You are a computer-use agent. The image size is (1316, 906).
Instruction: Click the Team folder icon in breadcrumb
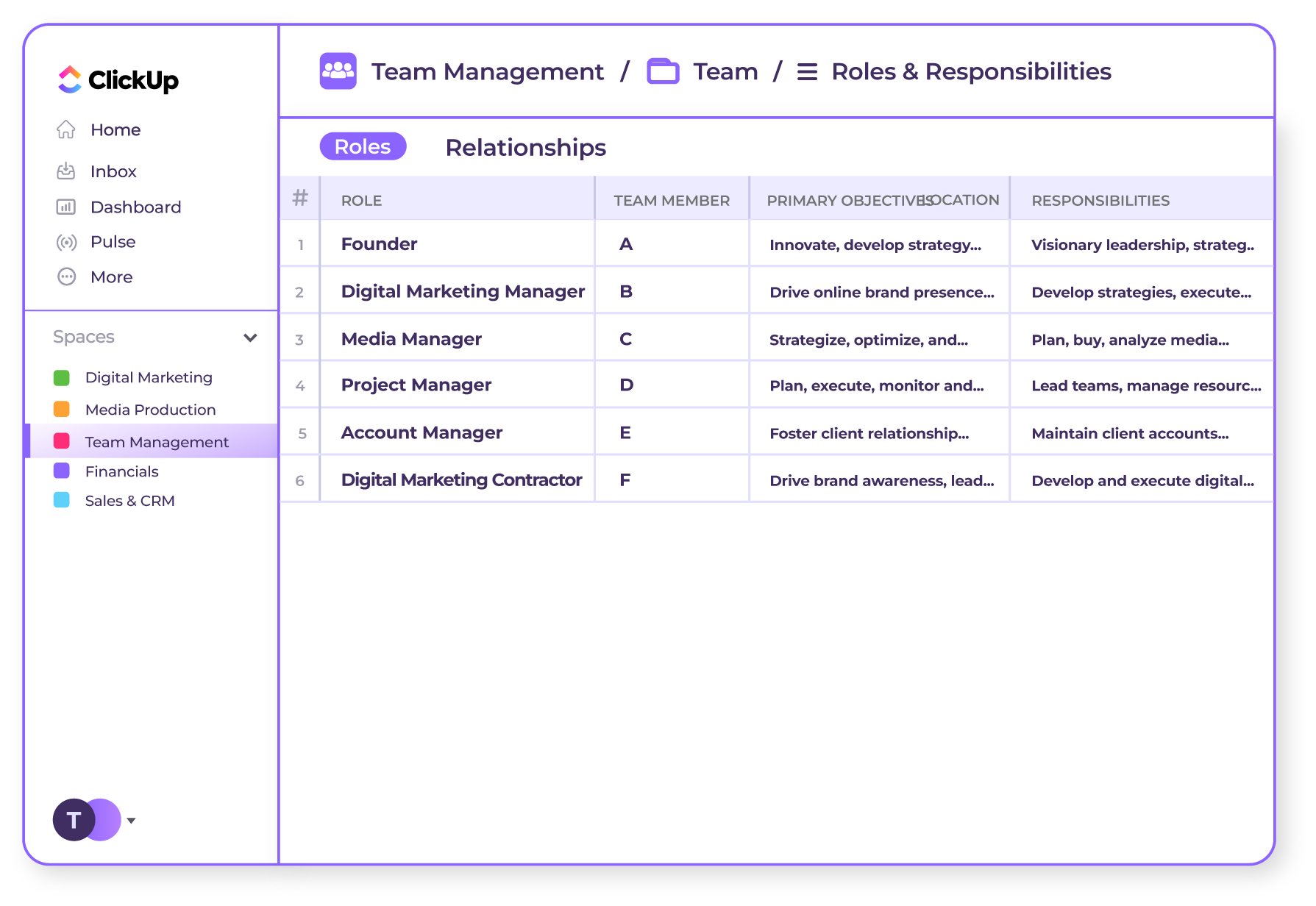pos(663,71)
